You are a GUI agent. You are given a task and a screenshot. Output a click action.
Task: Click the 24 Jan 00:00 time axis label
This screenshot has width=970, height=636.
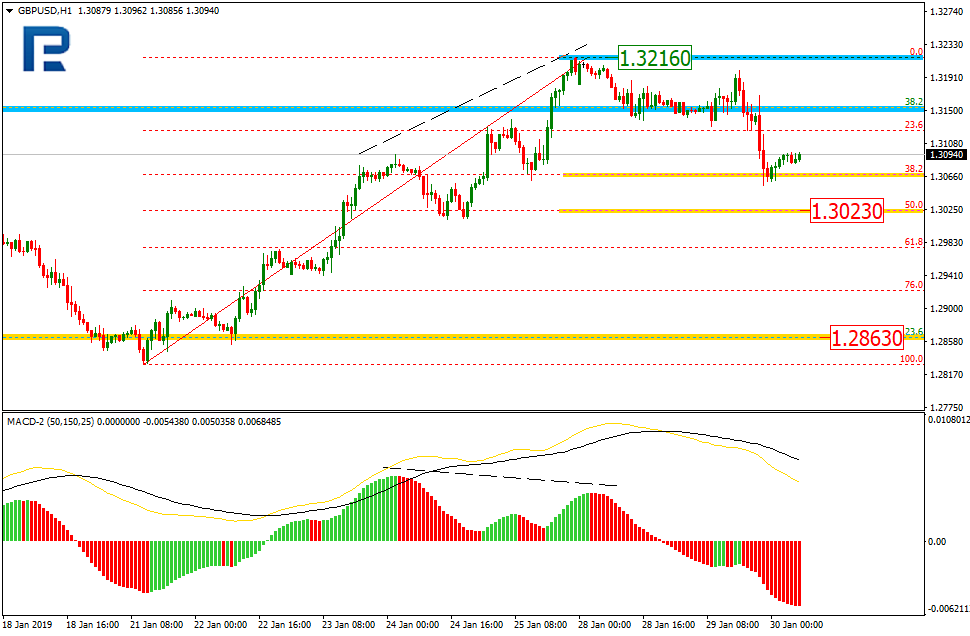click(x=413, y=625)
